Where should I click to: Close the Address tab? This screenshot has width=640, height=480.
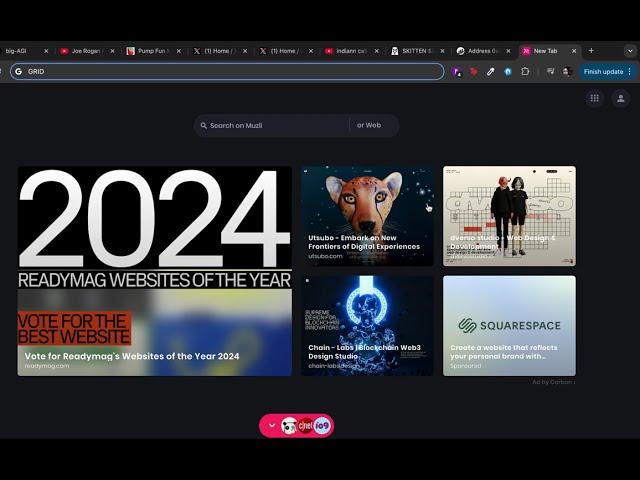point(509,51)
